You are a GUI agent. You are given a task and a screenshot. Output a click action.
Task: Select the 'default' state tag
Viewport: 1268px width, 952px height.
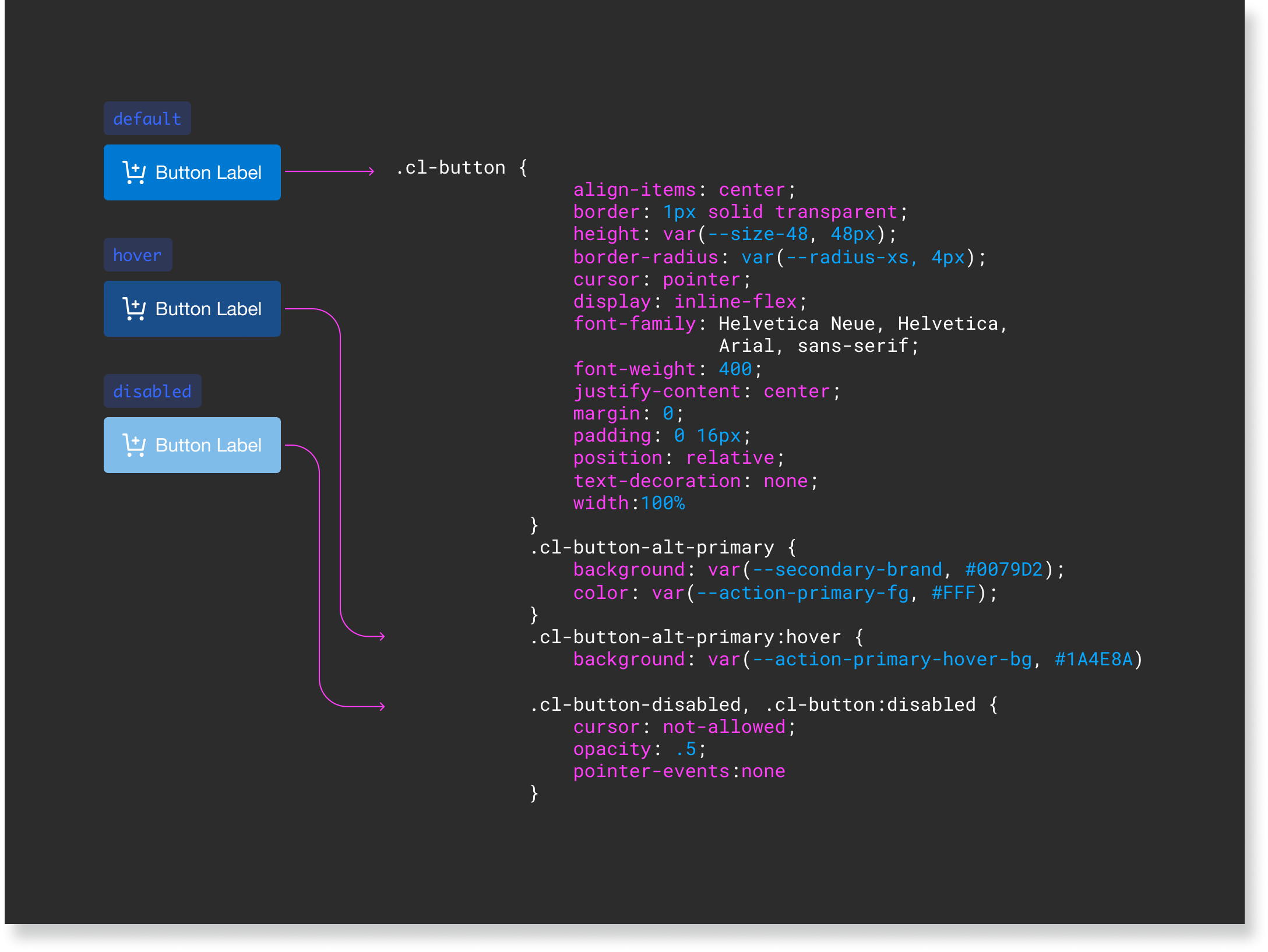[147, 119]
